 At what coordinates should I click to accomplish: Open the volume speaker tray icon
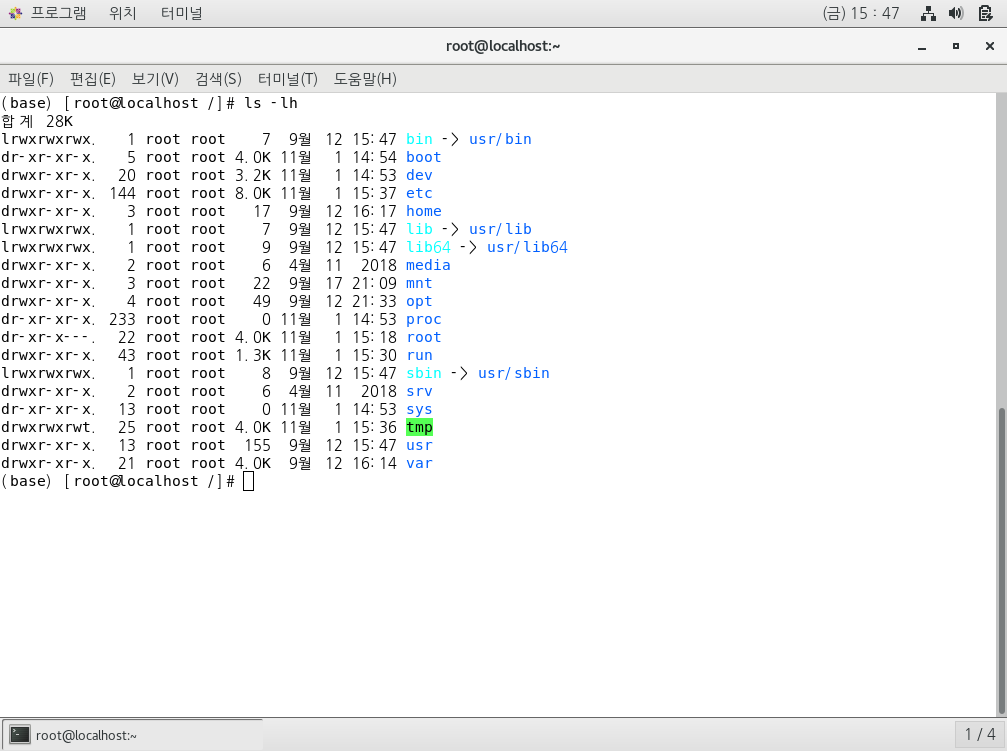click(956, 13)
